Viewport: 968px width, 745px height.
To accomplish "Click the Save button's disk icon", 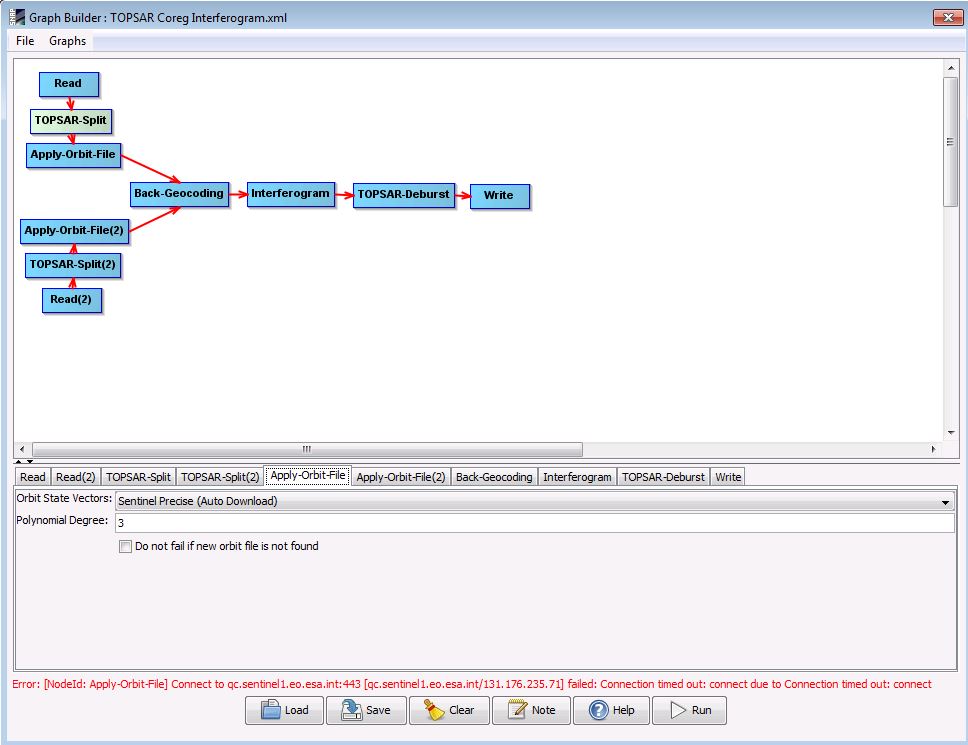I will pyautogui.click(x=351, y=710).
